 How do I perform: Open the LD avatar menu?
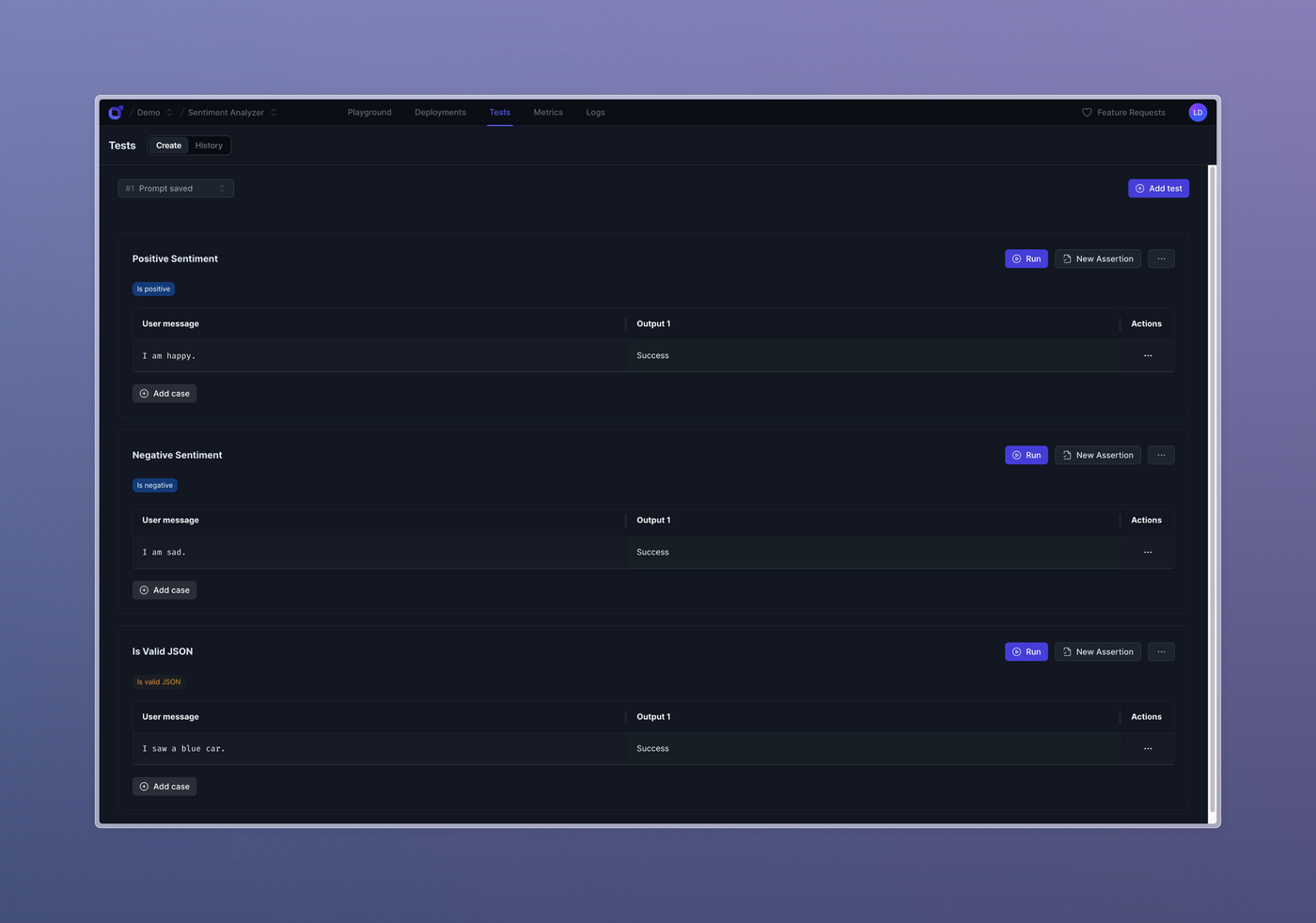point(1198,112)
